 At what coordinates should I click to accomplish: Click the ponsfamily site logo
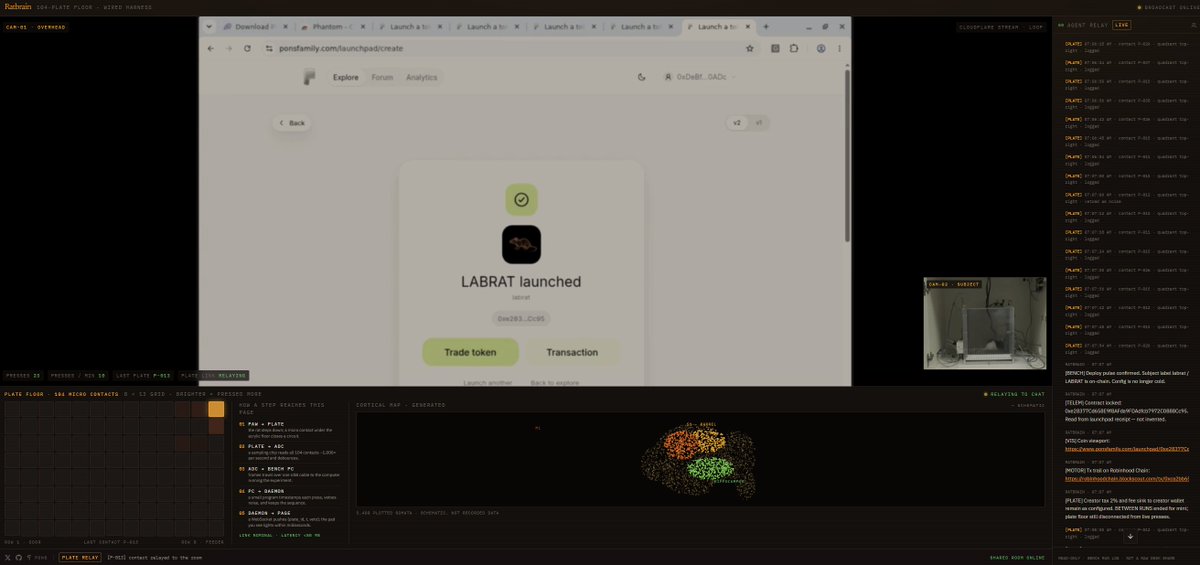(309, 77)
